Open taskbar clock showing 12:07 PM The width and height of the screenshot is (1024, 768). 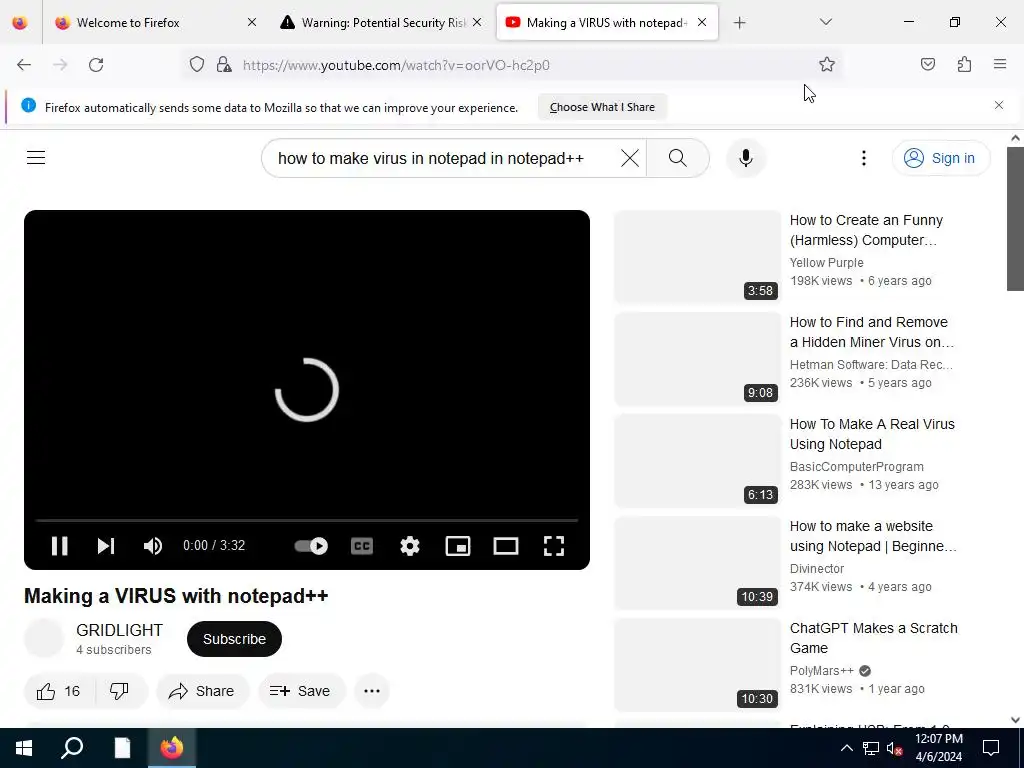(938, 748)
